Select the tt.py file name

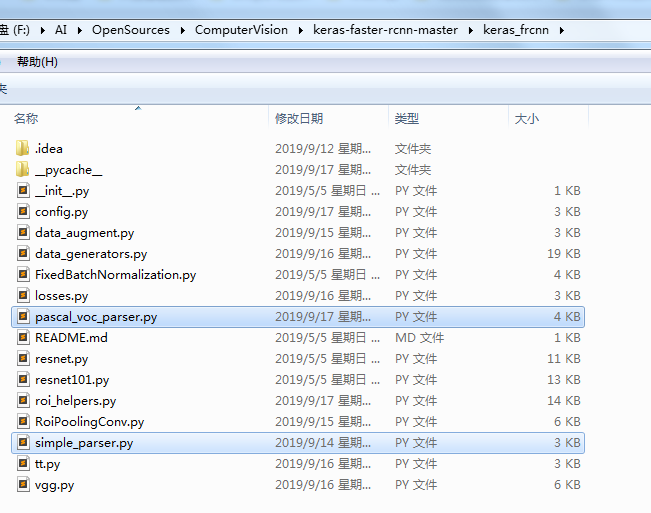point(47,464)
